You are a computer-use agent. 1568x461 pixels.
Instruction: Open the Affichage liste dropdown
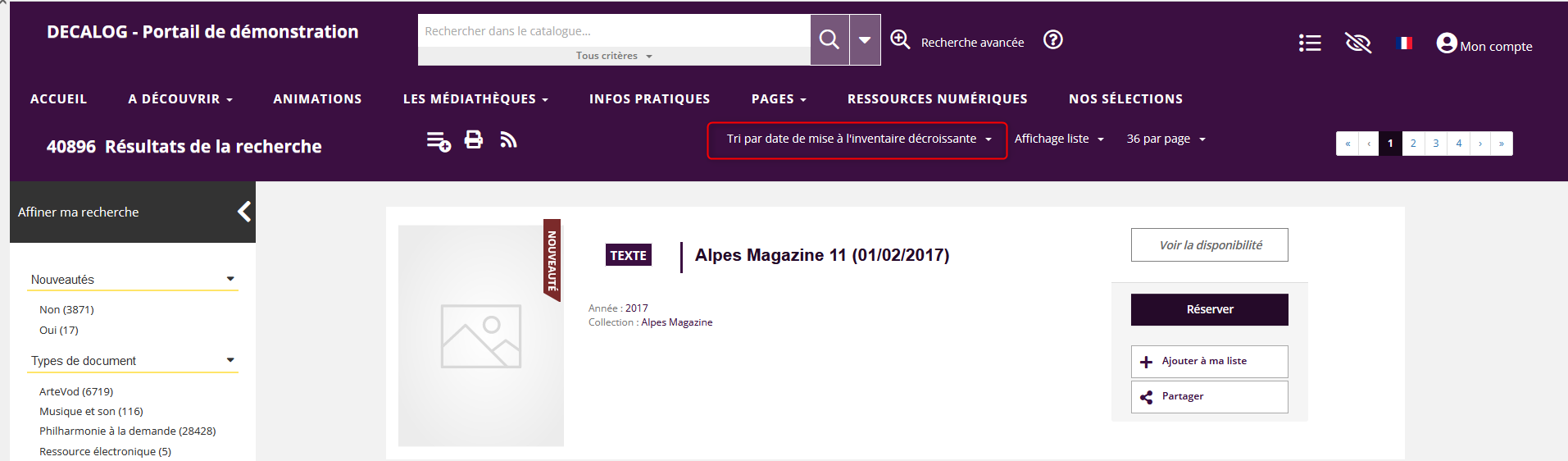1058,139
